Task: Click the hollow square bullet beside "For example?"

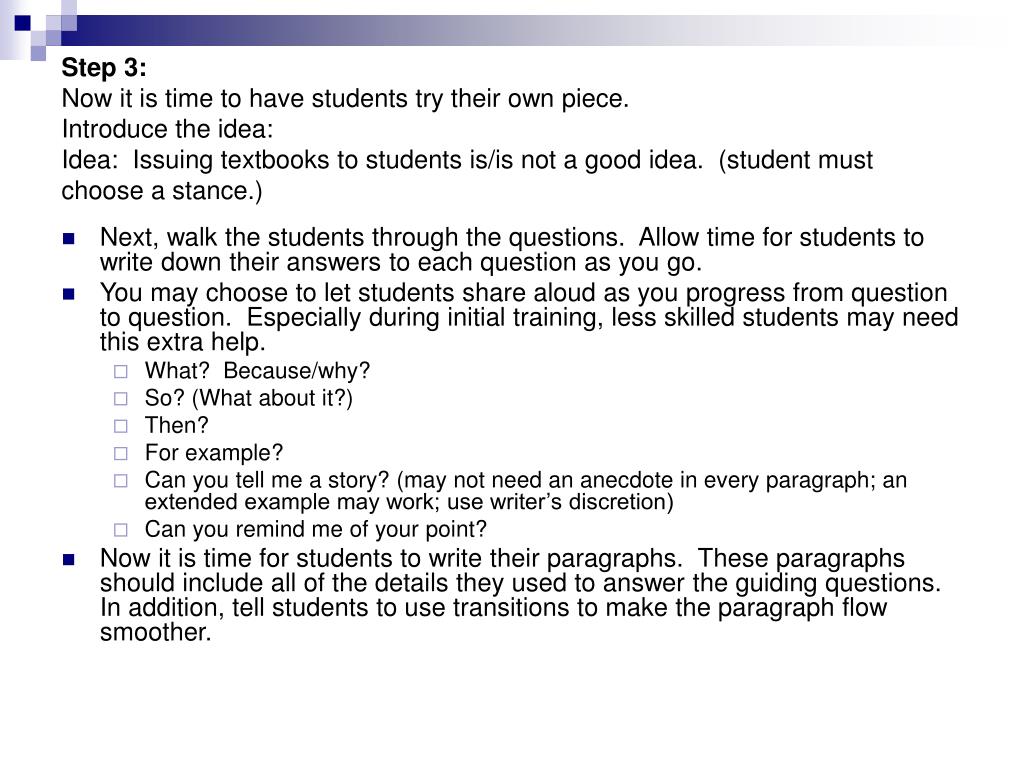Action: tap(121, 453)
